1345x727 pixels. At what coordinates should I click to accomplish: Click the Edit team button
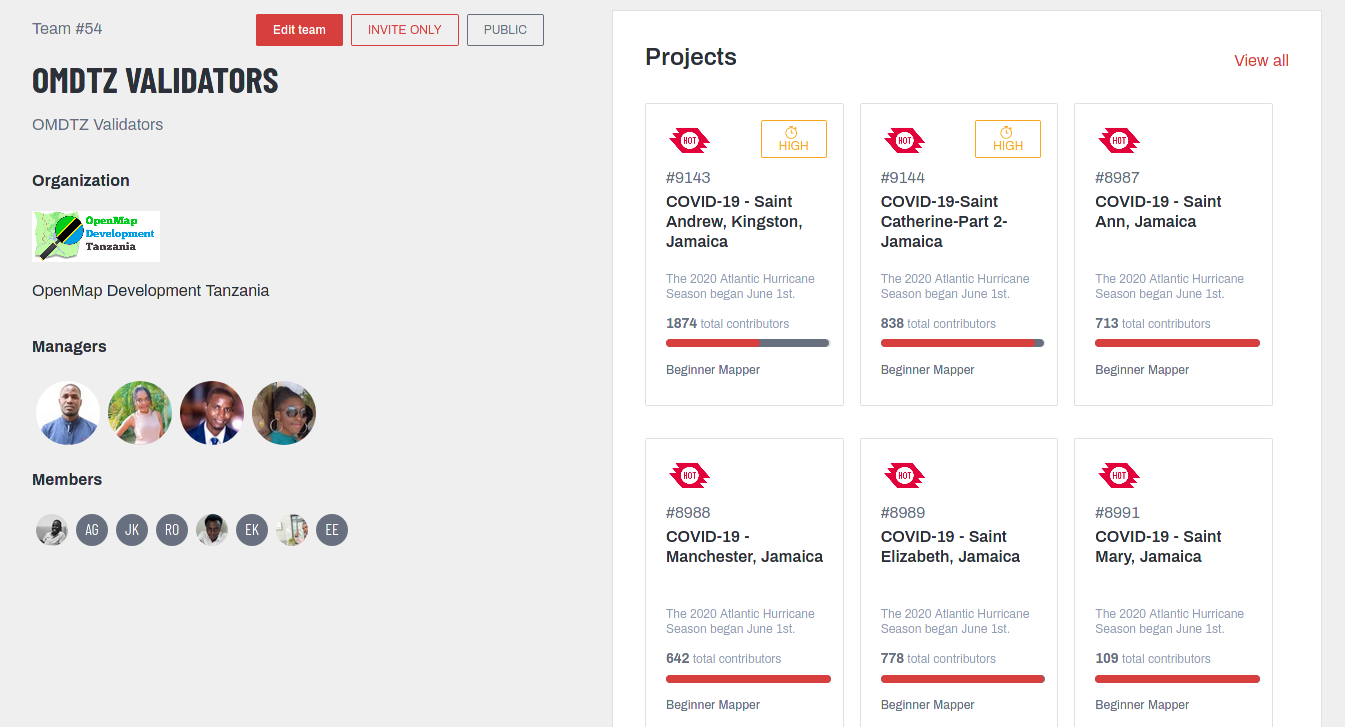[299, 30]
